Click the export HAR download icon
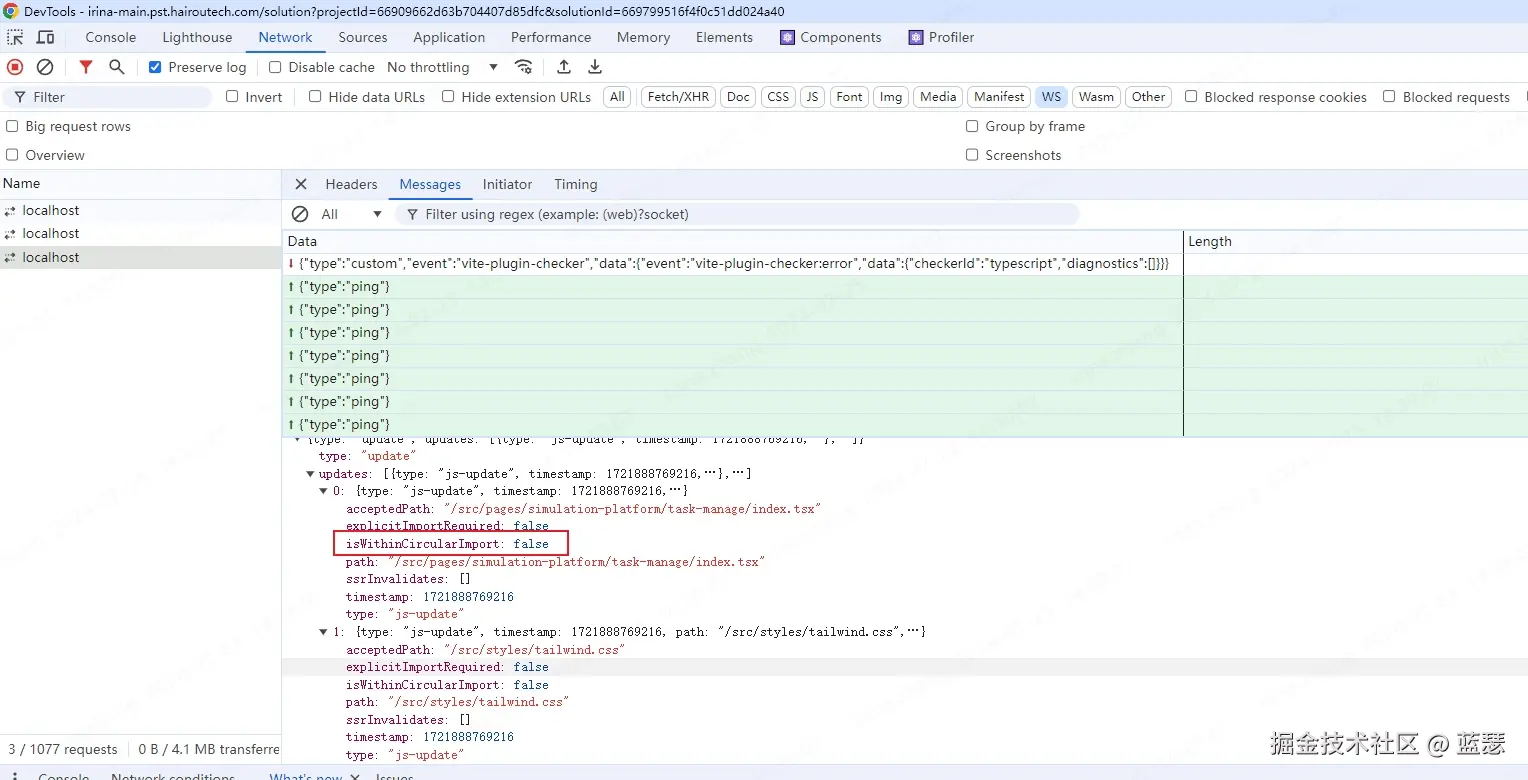 (595, 67)
